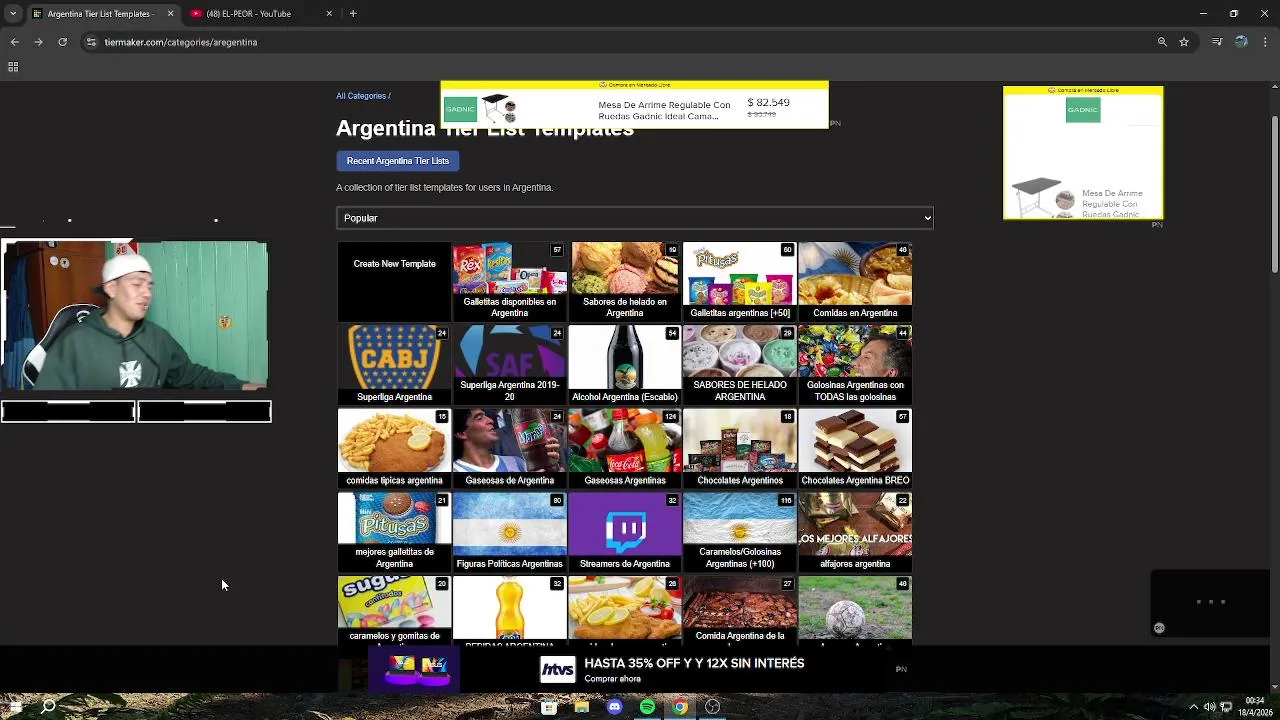Bookmark this page with the star icon

click(1184, 42)
